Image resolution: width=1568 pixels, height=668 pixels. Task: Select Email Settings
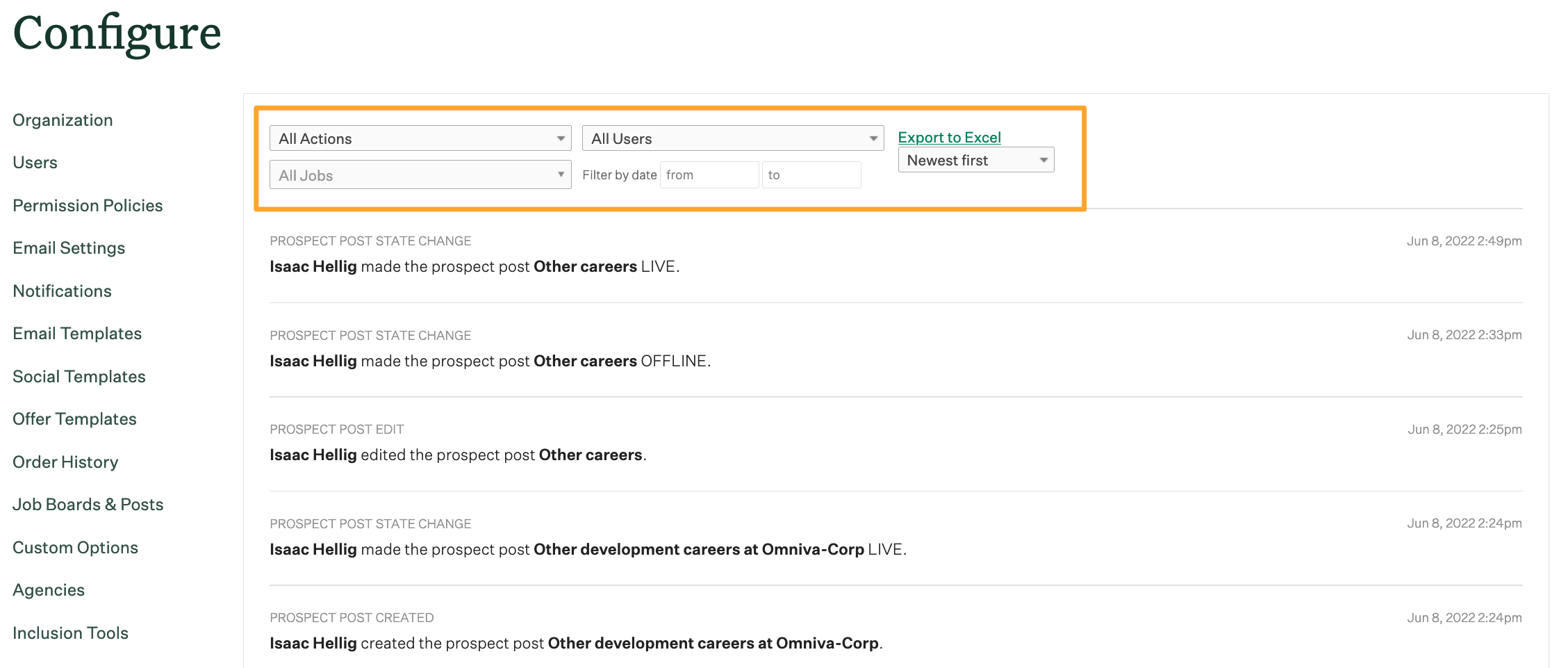(x=69, y=247)
